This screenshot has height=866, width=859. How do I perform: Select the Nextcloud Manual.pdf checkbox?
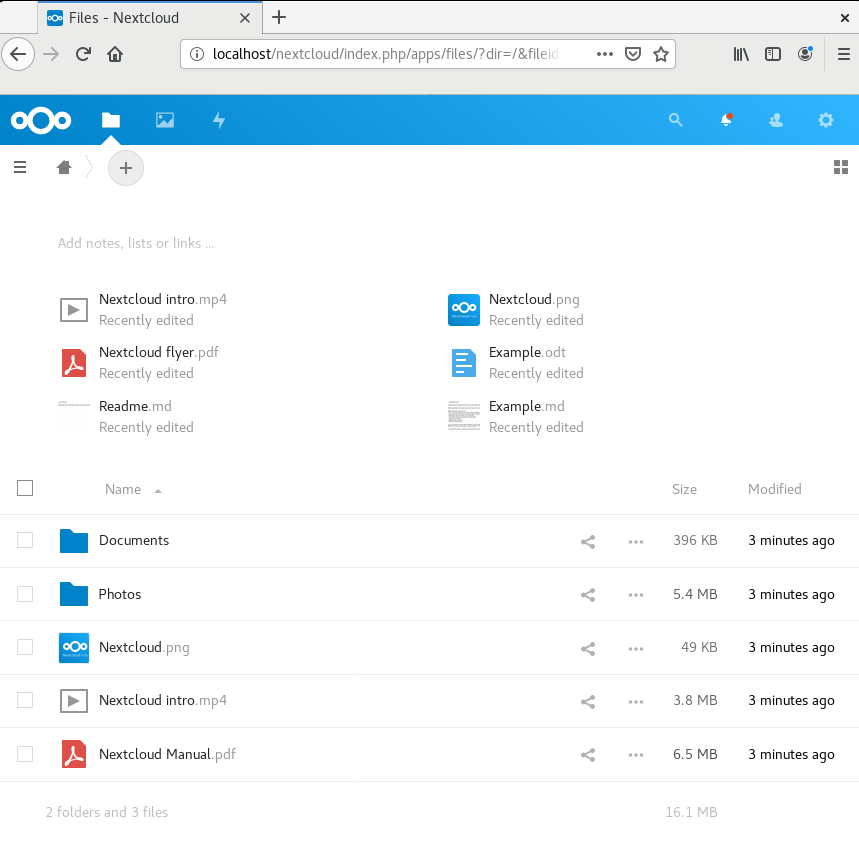tap(25, 754)
